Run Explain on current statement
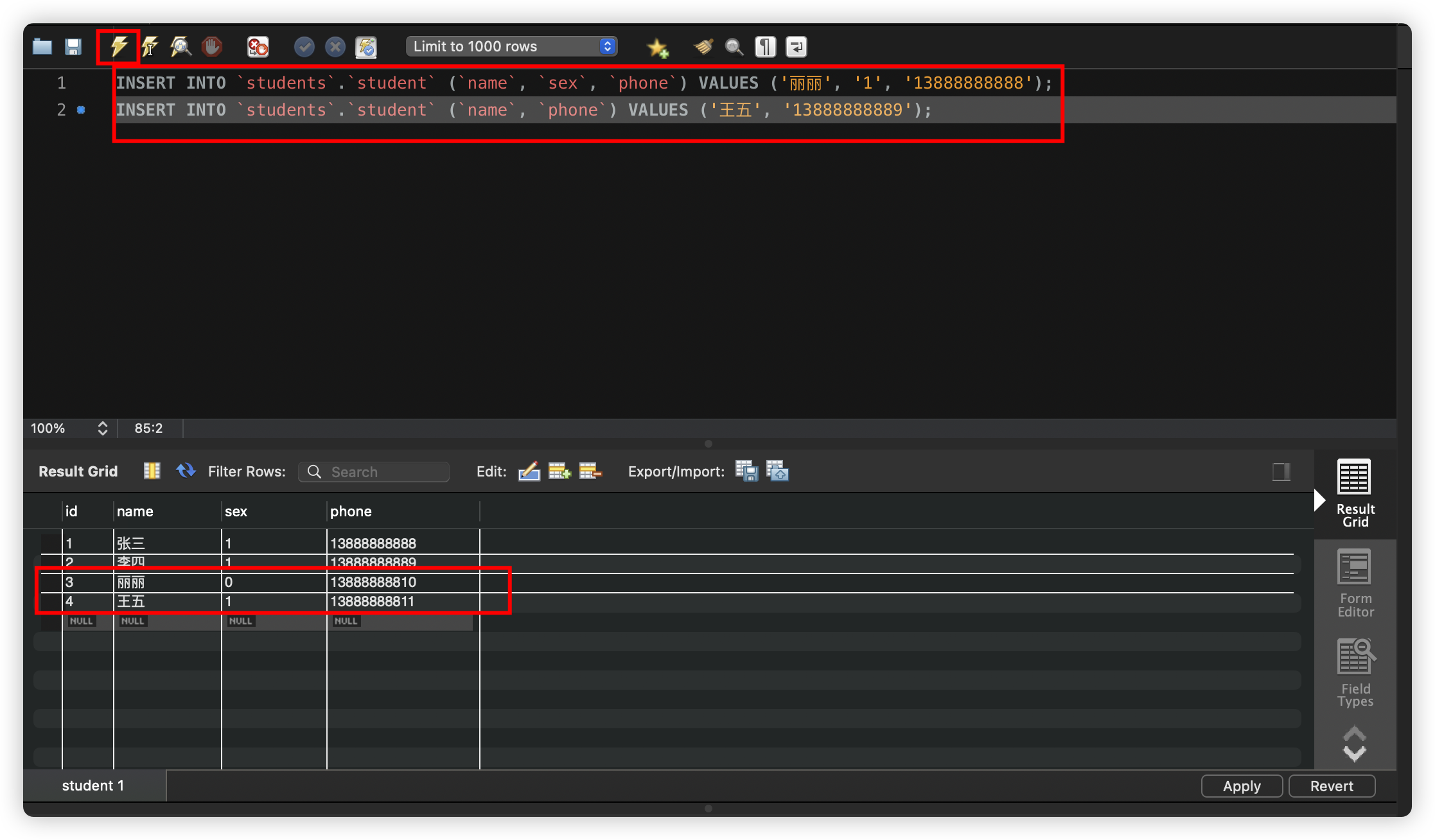 [180, 46]
